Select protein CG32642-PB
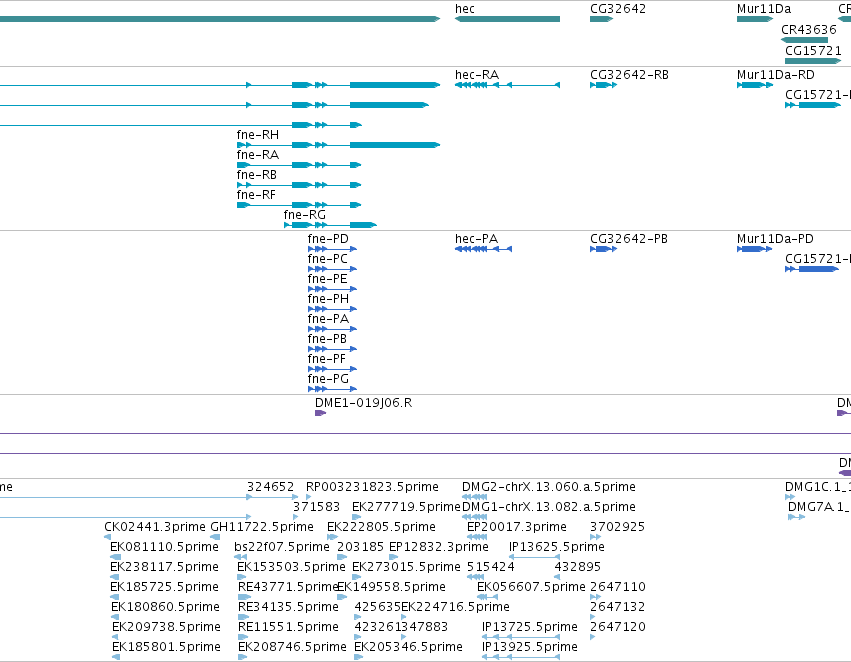This screenshot has height=662, width=851. [x=604, y=249]
